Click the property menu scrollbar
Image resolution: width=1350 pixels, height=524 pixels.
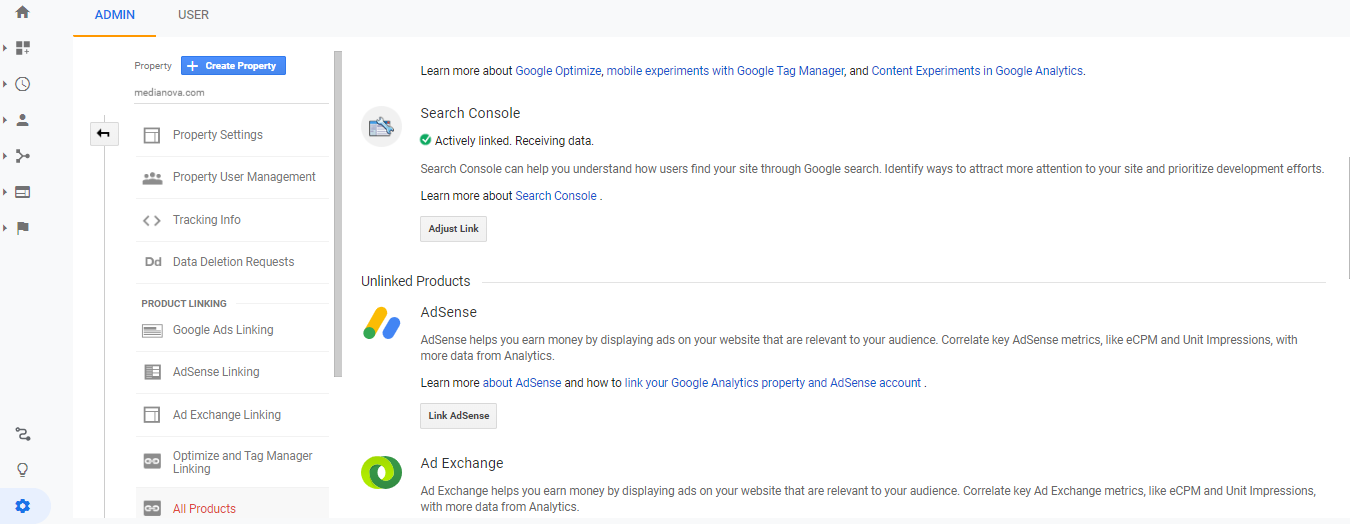tap(338, 214)
